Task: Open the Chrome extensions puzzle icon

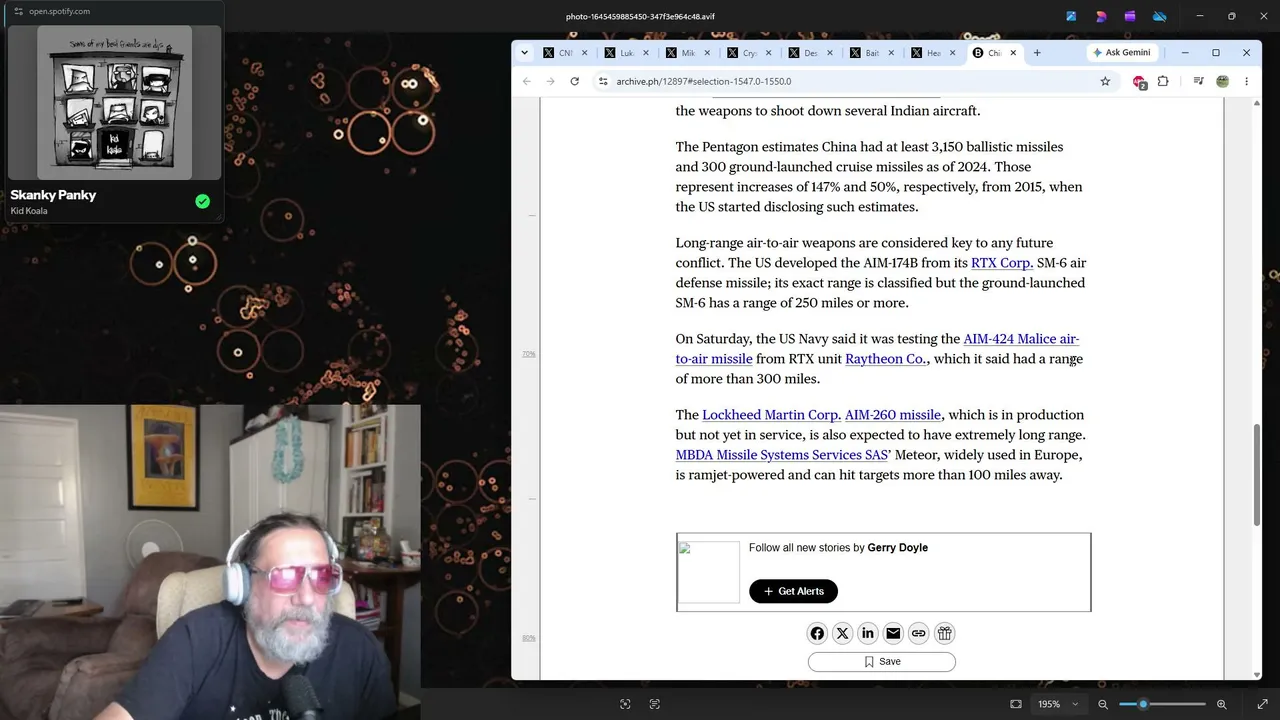Action: (x=1163, y=81)
